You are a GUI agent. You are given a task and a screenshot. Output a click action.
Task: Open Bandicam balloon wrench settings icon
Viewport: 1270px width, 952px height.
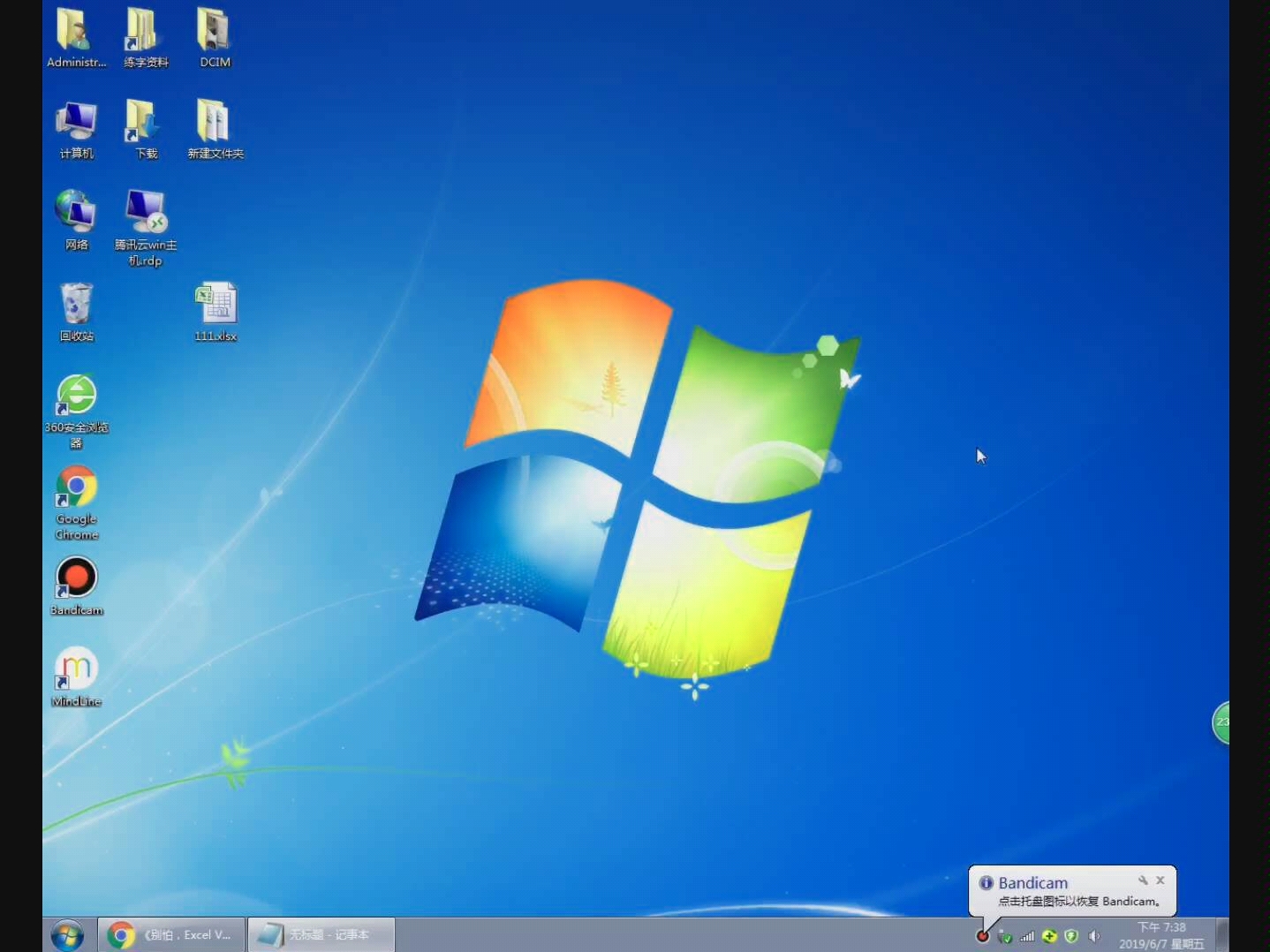(x=1143, y=880)
